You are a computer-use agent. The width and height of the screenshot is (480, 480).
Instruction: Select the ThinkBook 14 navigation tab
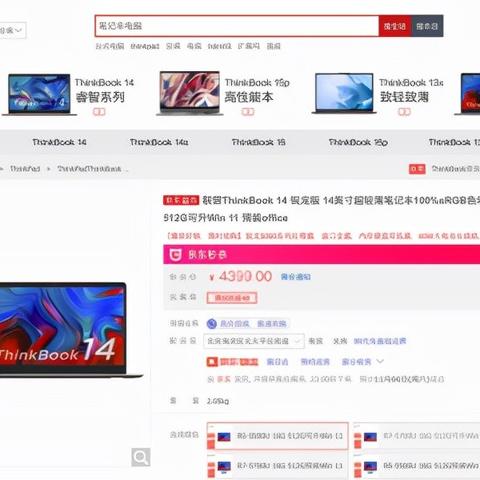click(x=59, y=142)
